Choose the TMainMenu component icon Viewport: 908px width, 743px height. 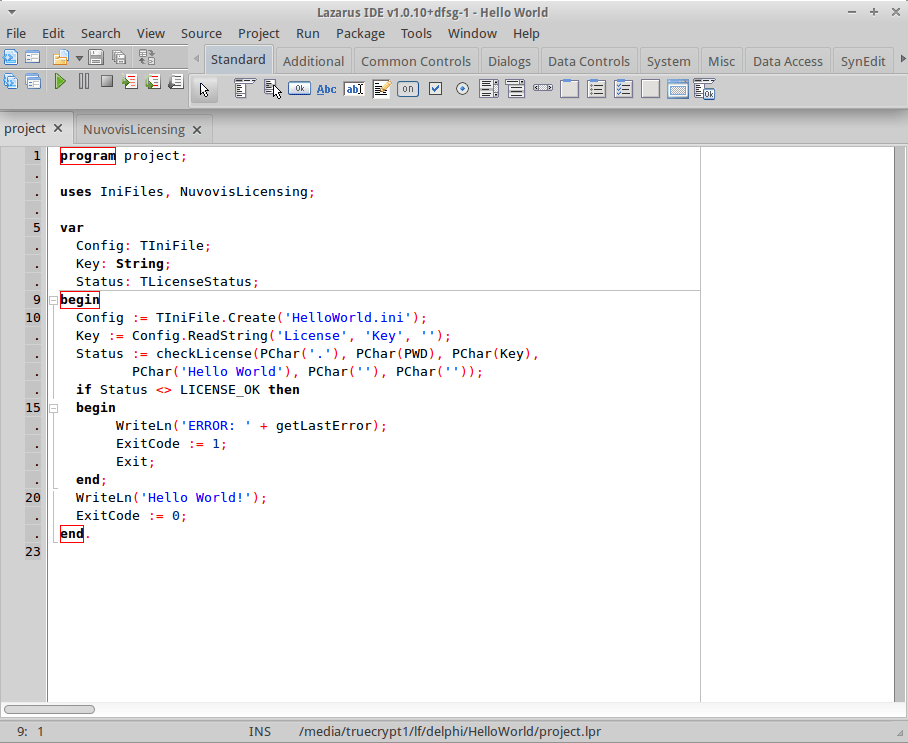click(242, 89)
